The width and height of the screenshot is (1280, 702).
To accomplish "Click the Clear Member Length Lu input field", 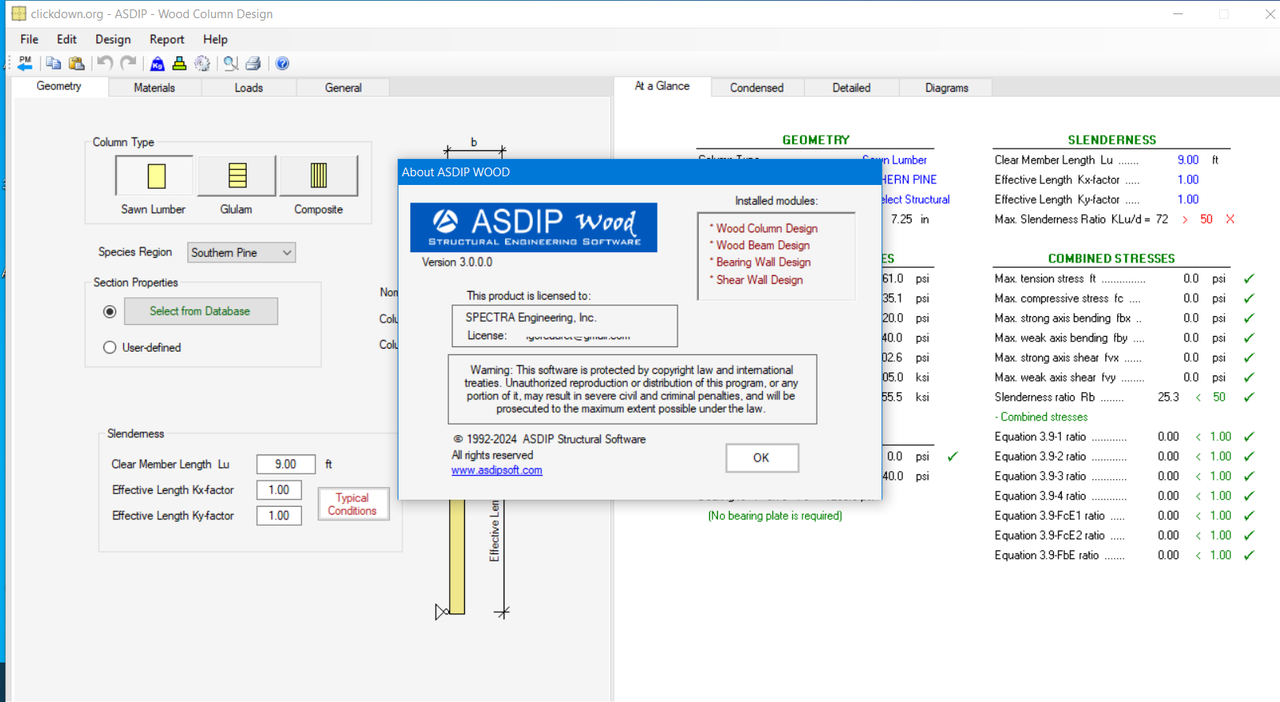I will pos(286,464).
